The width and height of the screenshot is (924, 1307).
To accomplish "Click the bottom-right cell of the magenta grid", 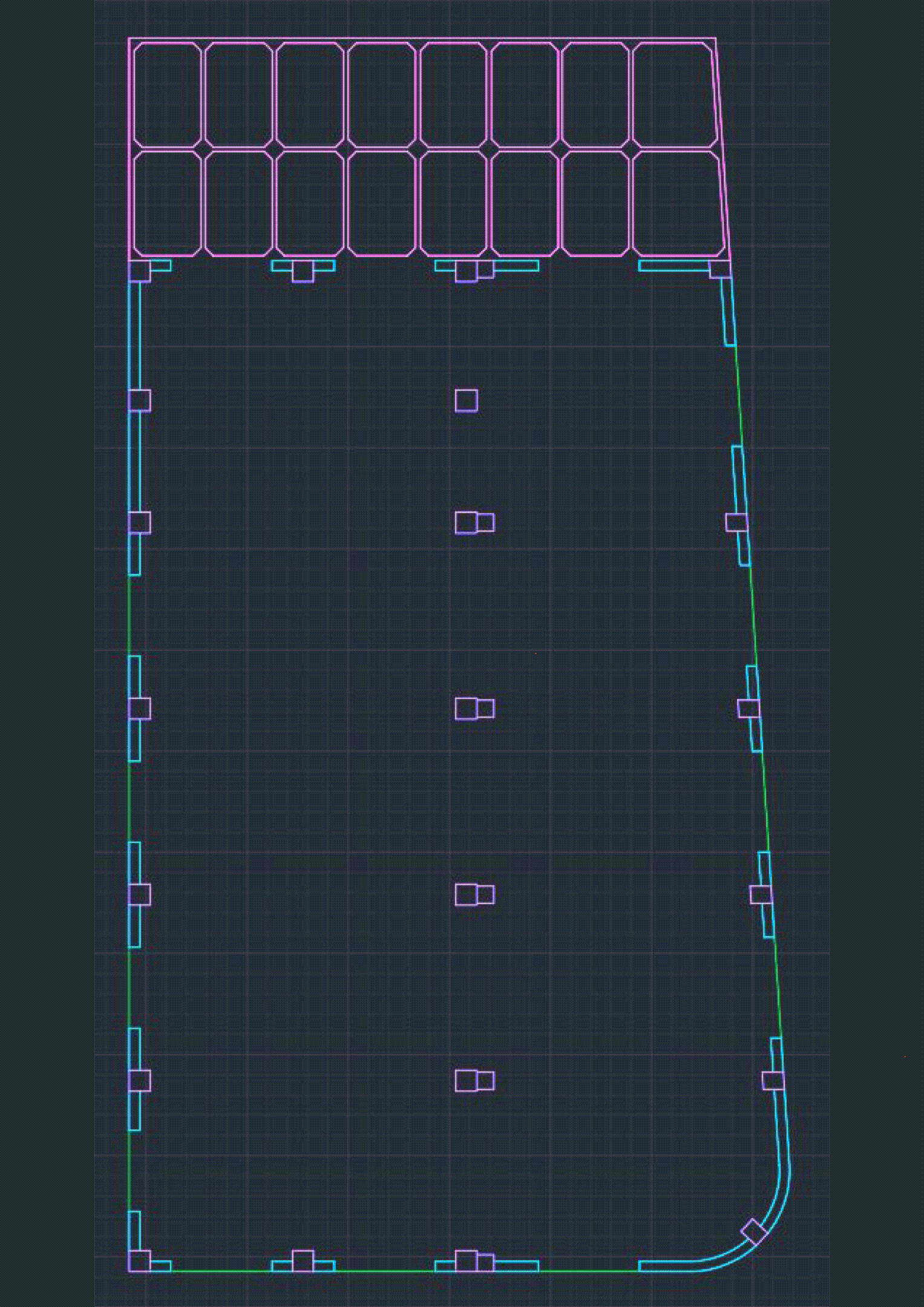I will (678, 203).
